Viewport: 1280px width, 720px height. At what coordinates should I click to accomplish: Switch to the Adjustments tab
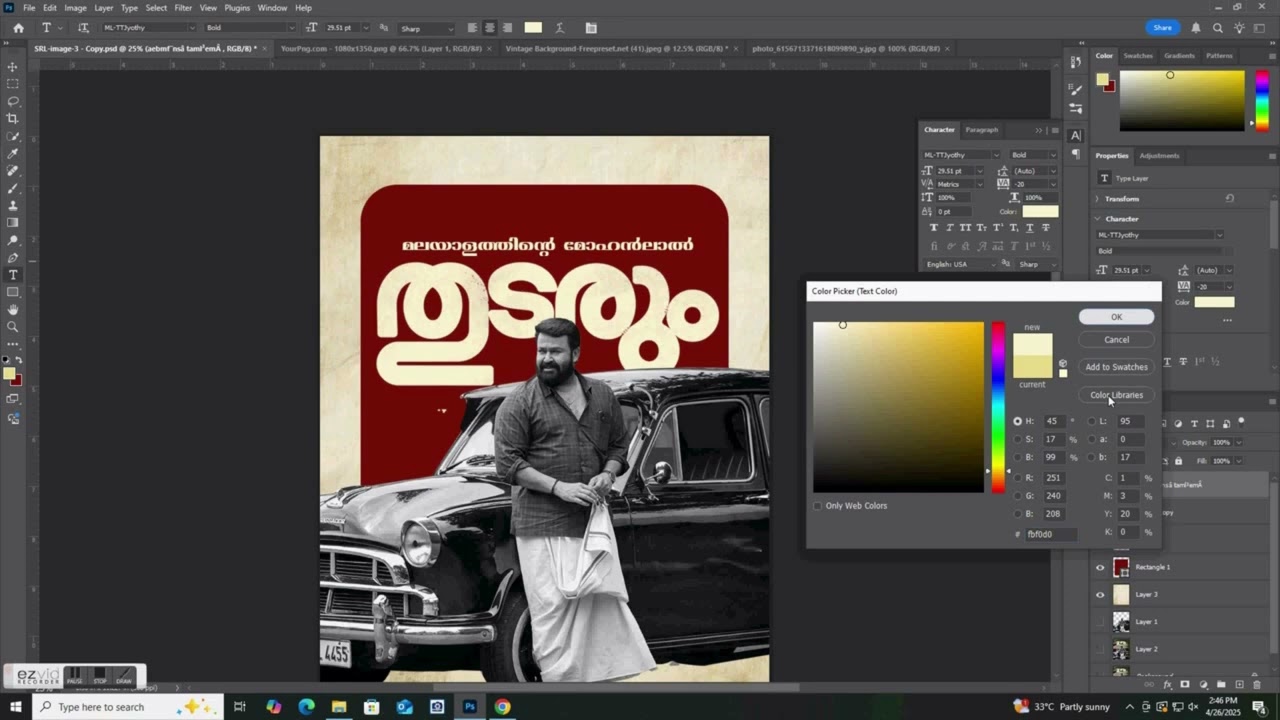click(x=1159, y=155)
